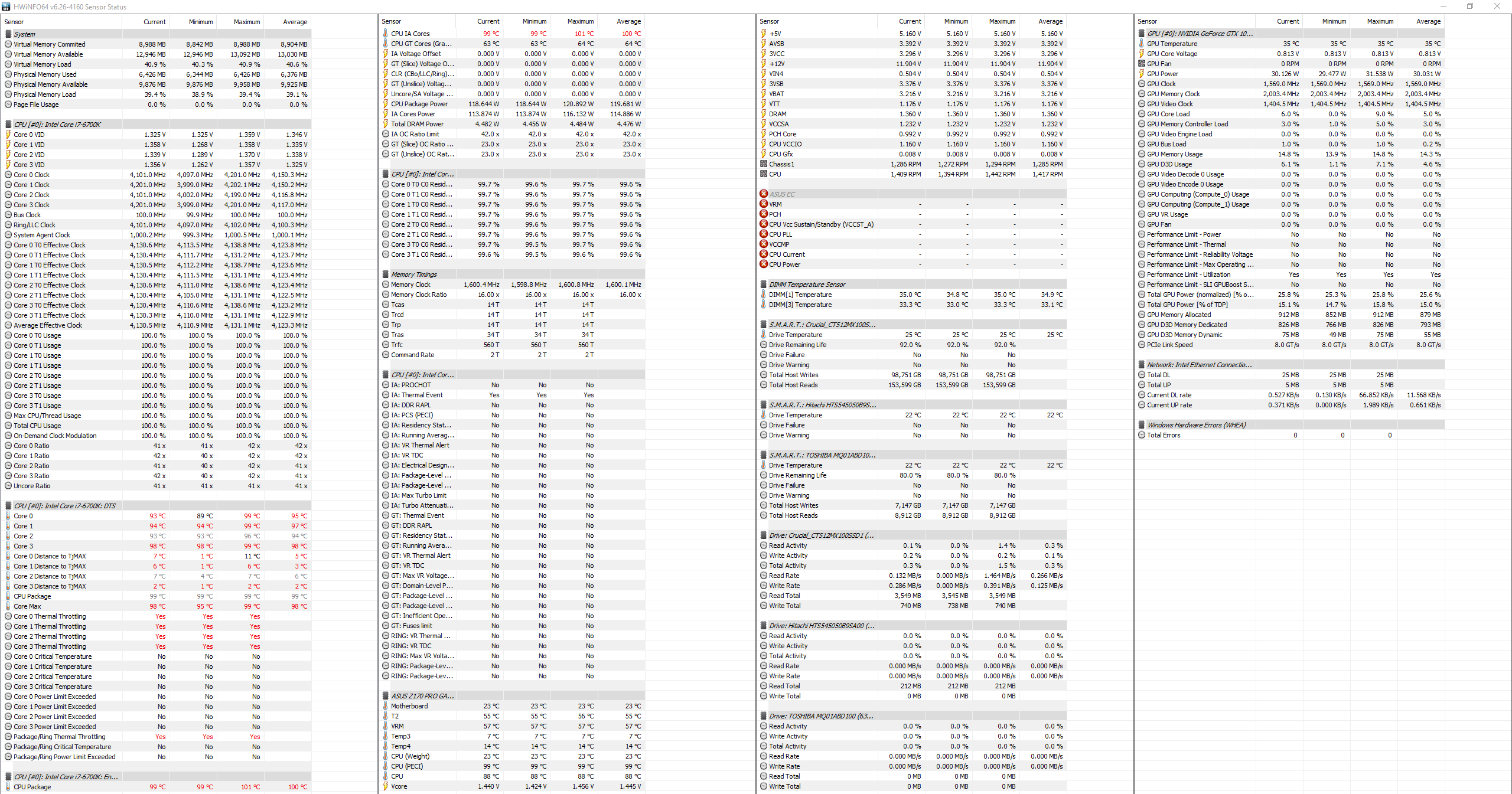1512x794 pixels.
Task: Click bolt icon beside CPU Package Power
Action: 385,104
